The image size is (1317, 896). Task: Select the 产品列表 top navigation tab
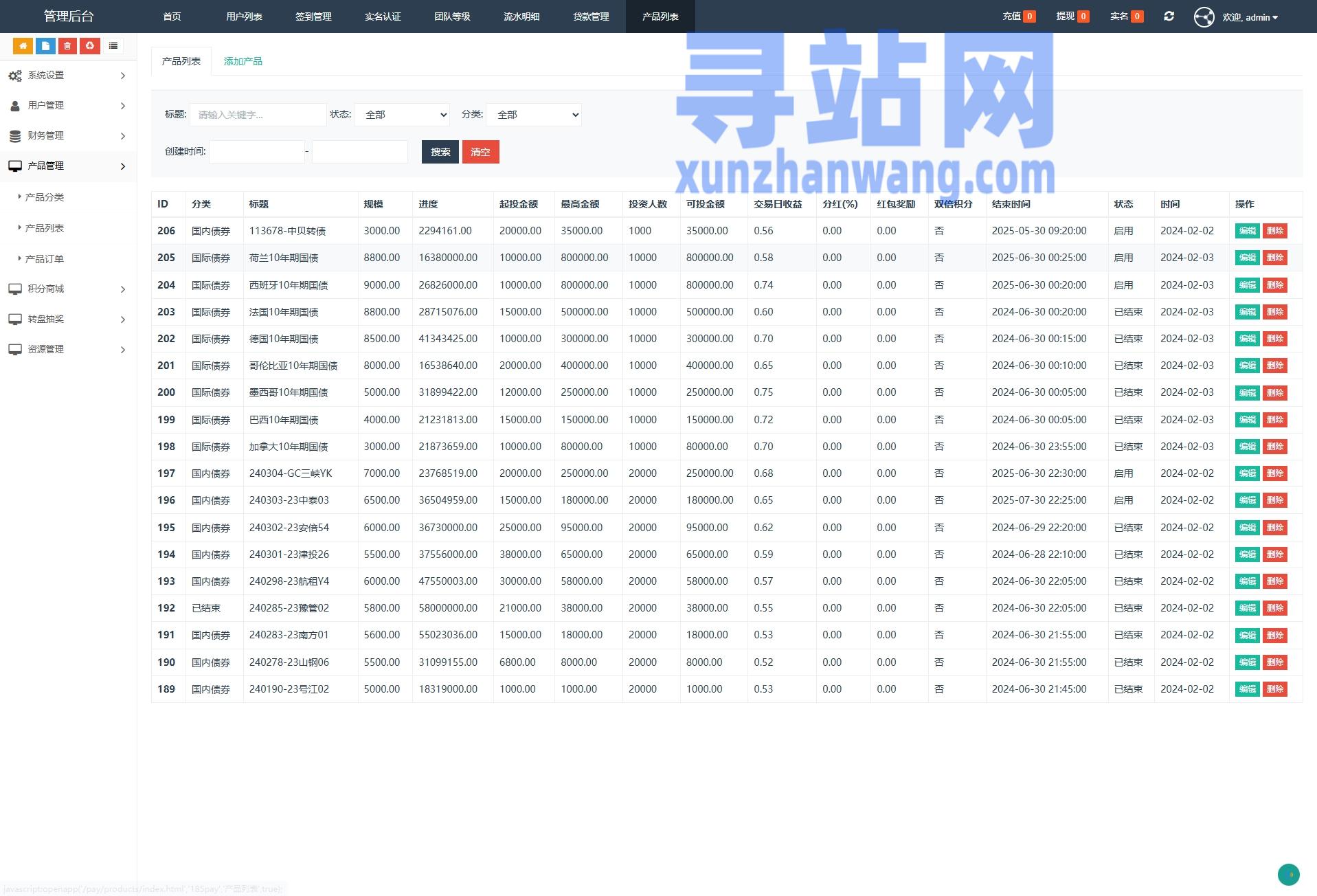click(x=660, y=16)
